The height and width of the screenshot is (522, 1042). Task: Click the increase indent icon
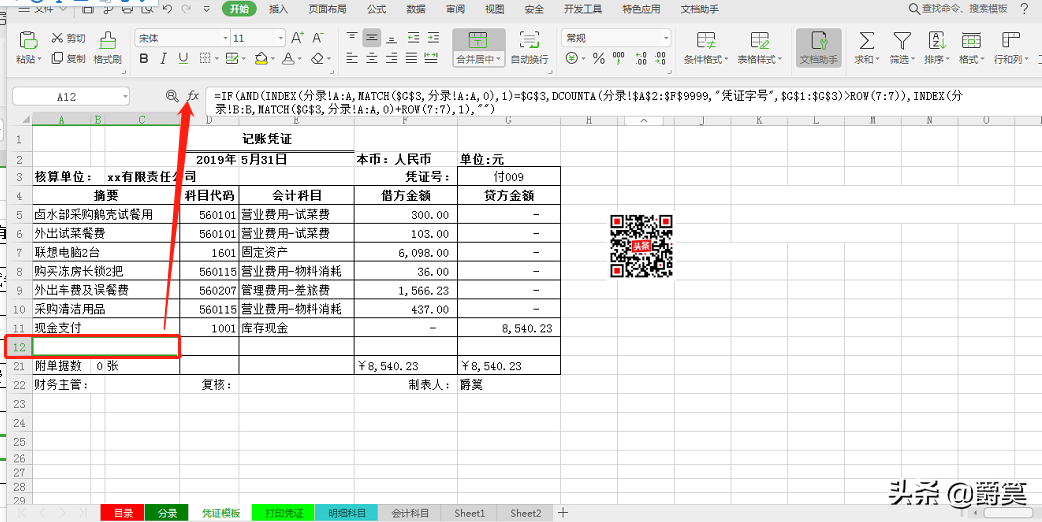pyautogui.click(x=433, y=38)
